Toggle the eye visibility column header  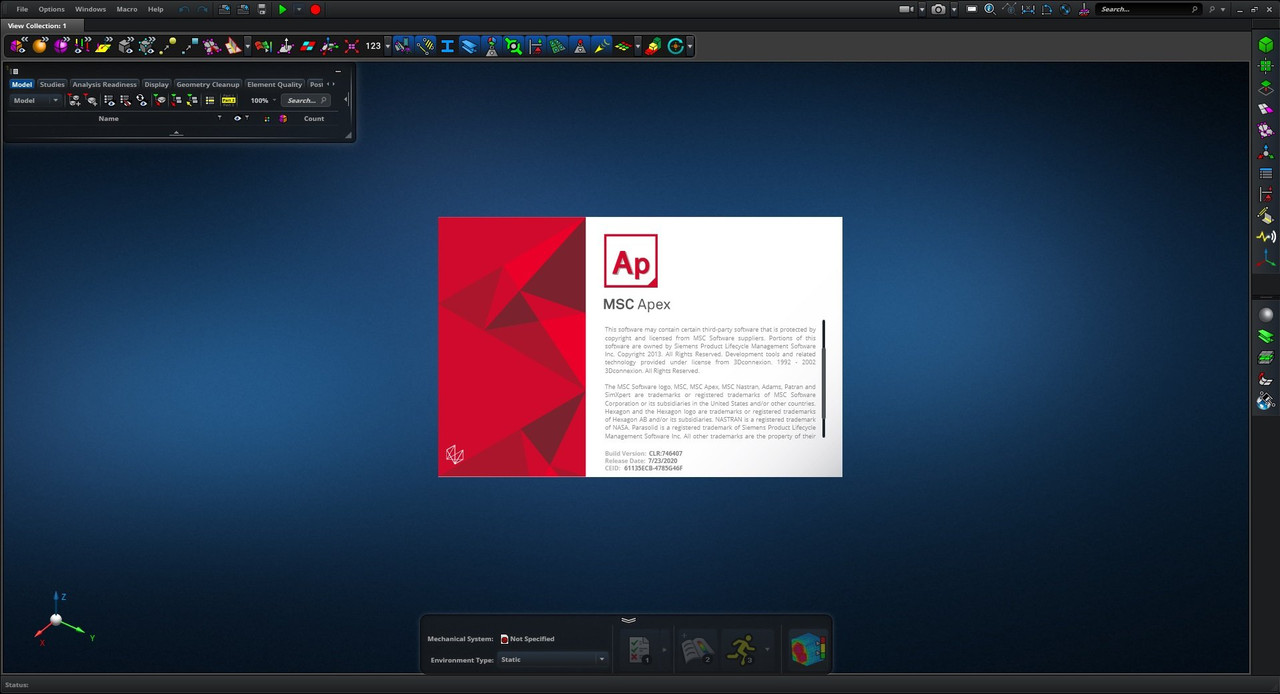click(238, 118)
